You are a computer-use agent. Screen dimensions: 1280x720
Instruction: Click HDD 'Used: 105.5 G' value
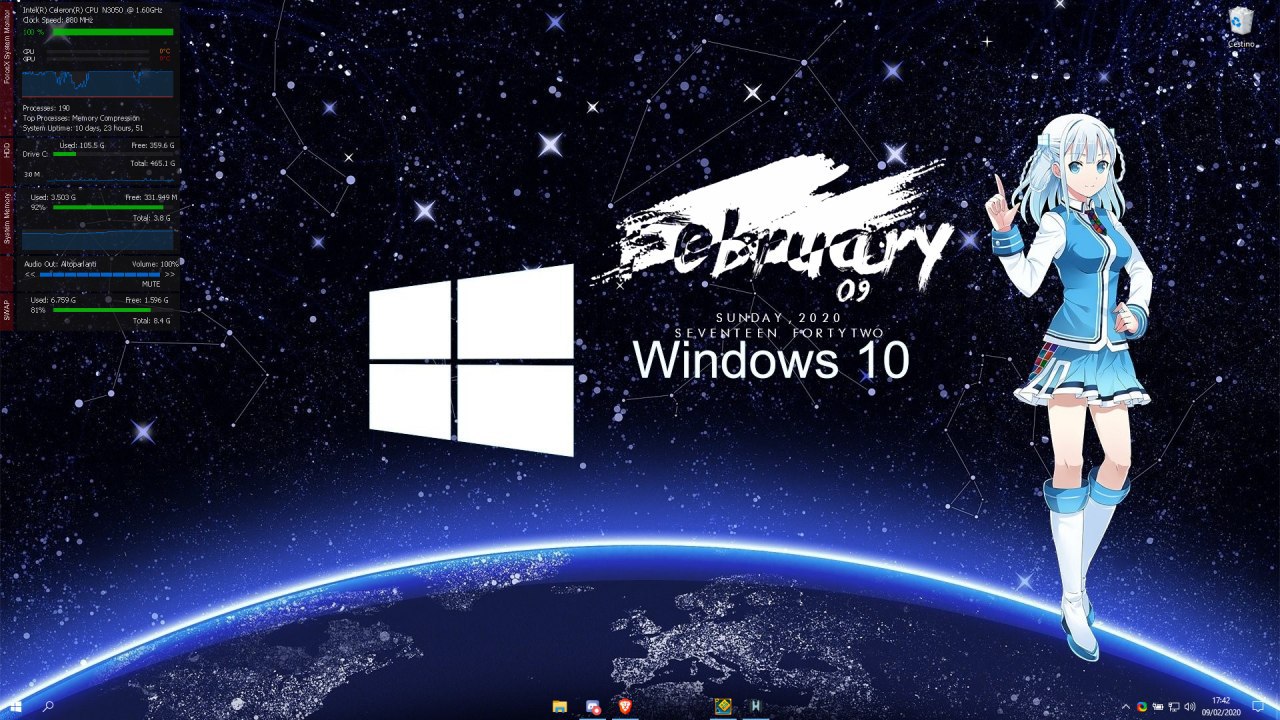pyautogui.click(x=82, y=145)
